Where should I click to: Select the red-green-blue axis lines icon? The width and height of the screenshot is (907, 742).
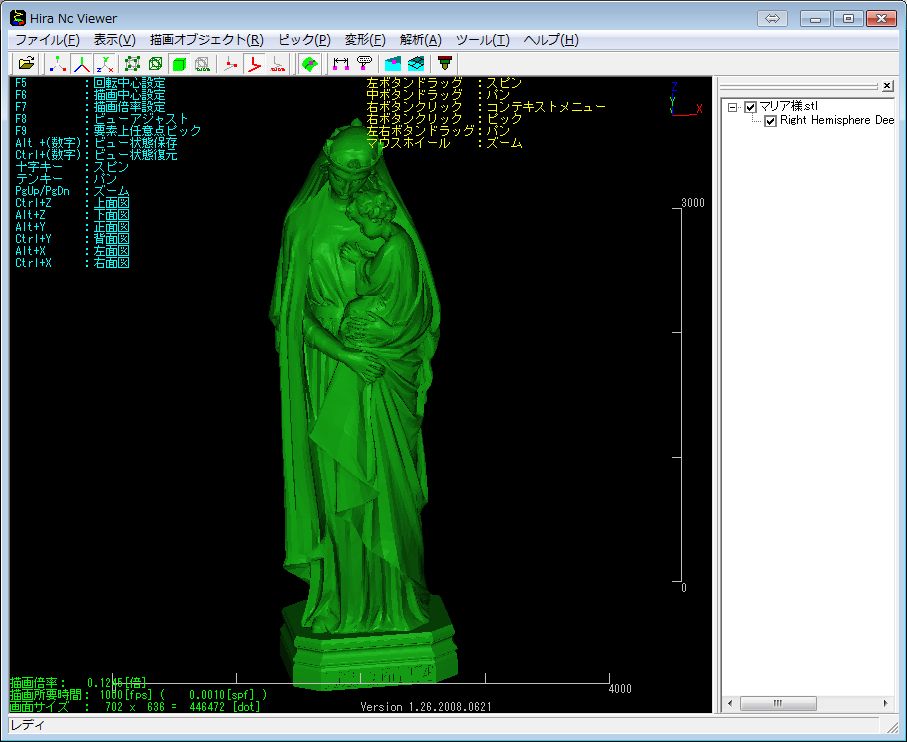(81, 64)
